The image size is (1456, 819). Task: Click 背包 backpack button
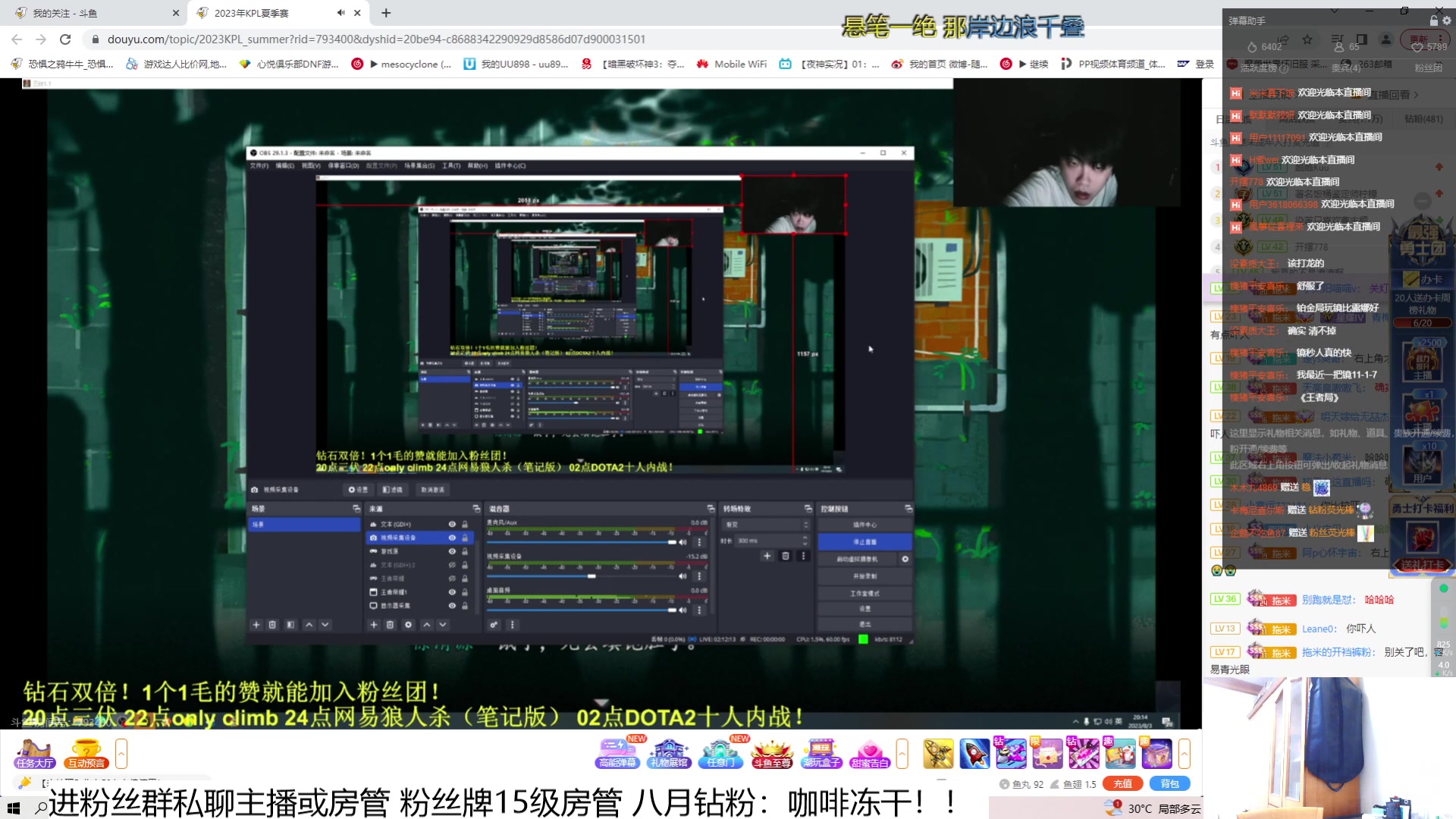pyautogui.click(x=1170, y=784)
